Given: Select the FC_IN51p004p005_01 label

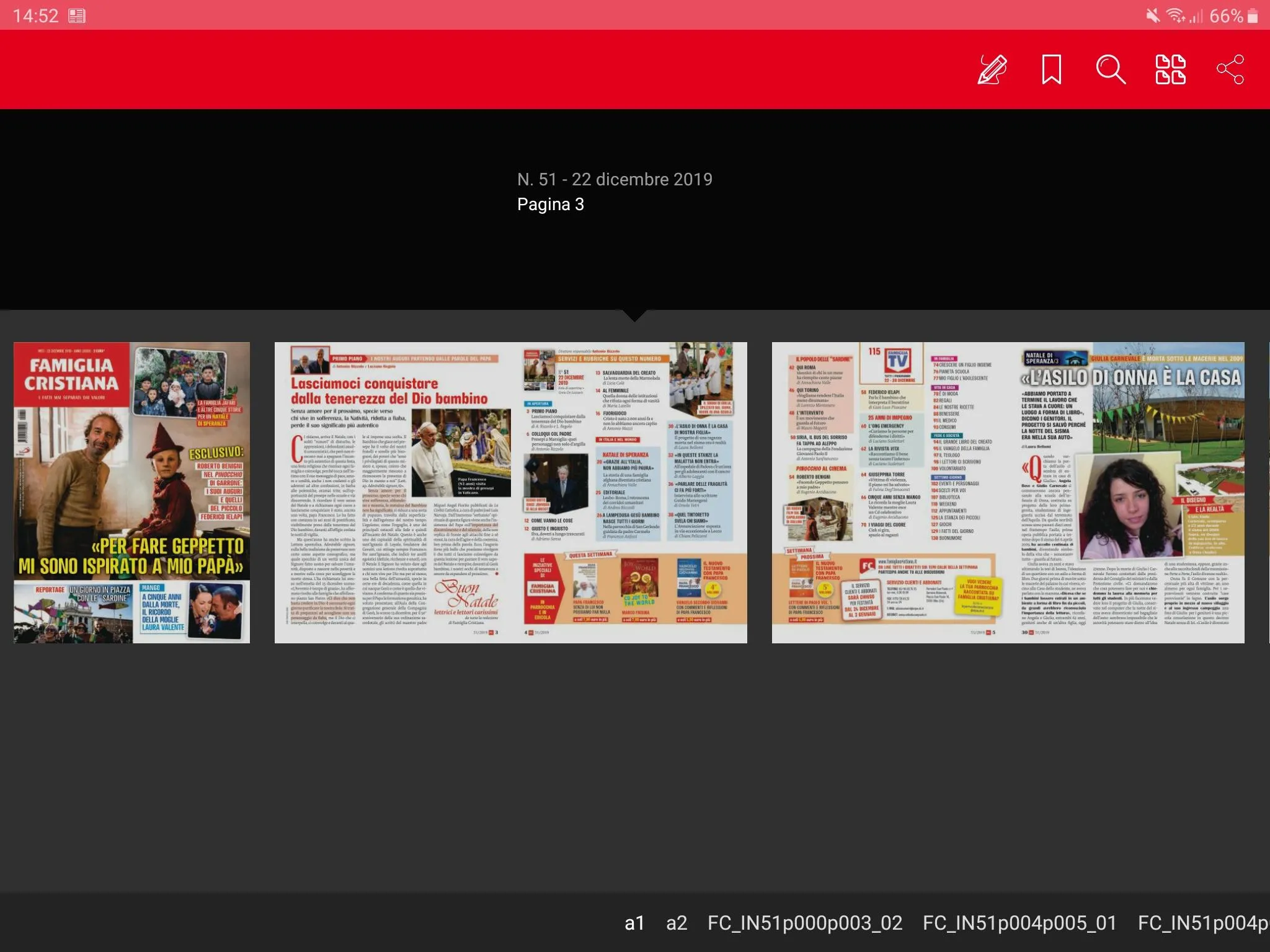Looking at the screenshot, I should [x=1019, y=923].
